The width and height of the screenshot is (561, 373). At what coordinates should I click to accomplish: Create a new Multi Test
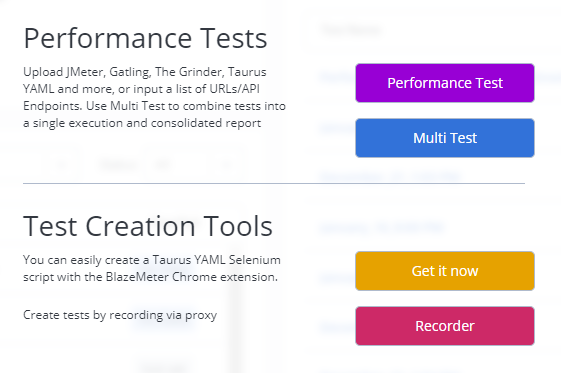[x=445, y=138]
